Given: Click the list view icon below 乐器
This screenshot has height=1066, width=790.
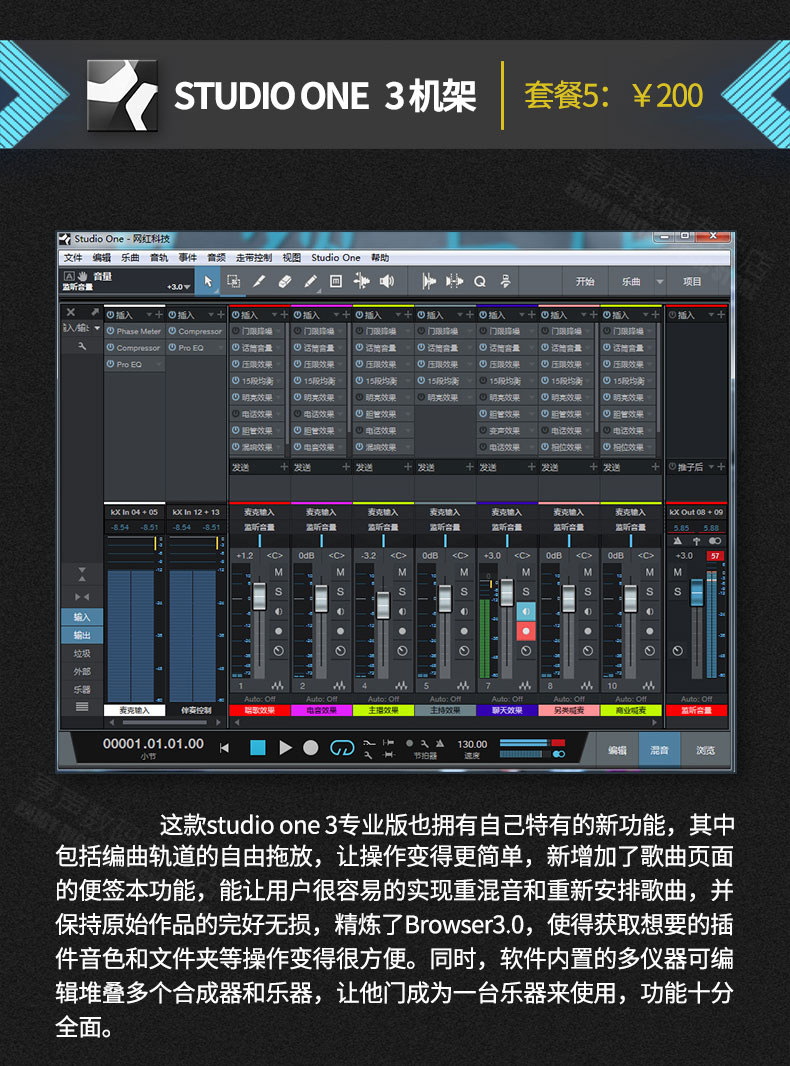Looking at the screenshot, I should tap(82, 707).
